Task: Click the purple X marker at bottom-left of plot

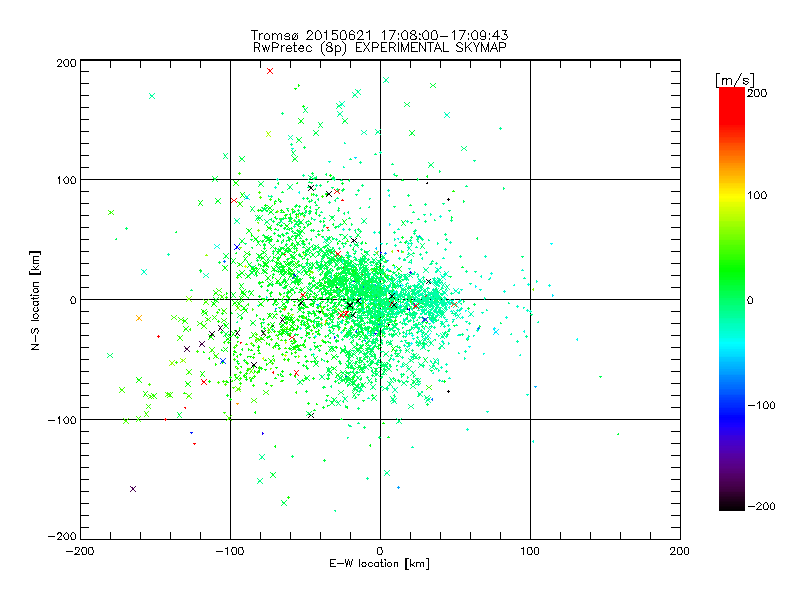Action: tap(133, 489)
